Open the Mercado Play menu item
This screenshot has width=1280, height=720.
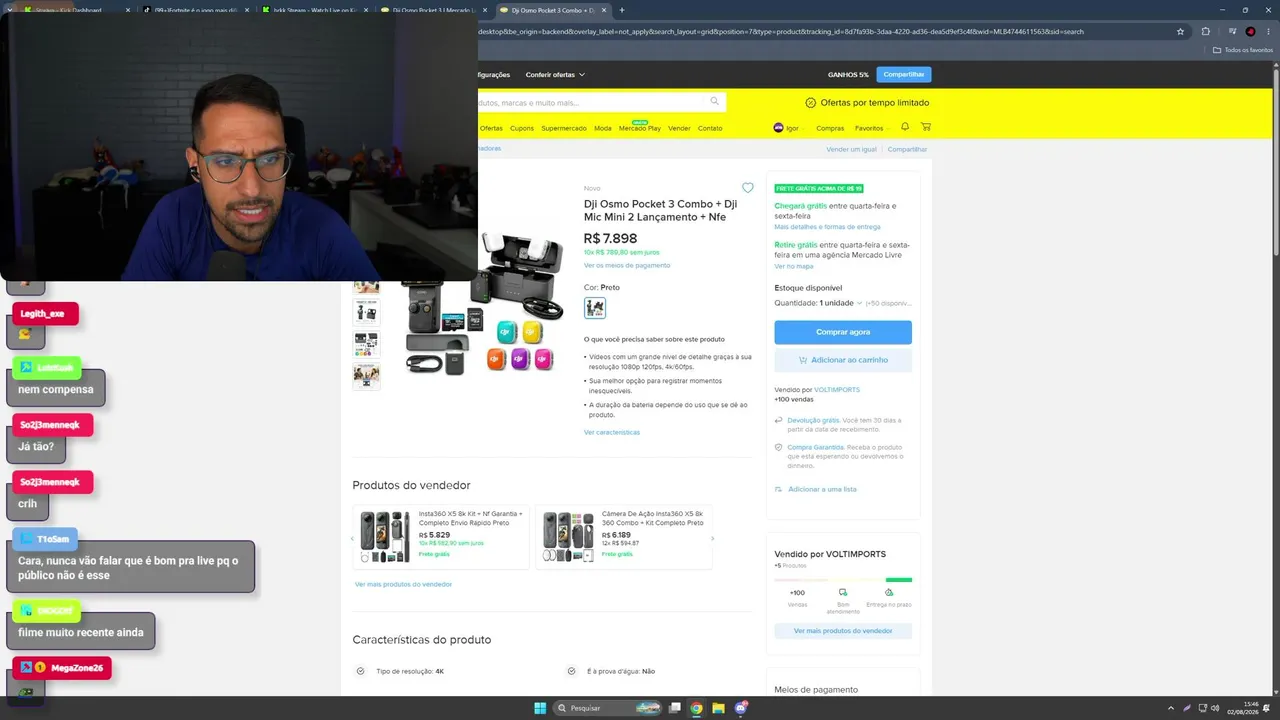pyautogui.click(x=640, y=128)
